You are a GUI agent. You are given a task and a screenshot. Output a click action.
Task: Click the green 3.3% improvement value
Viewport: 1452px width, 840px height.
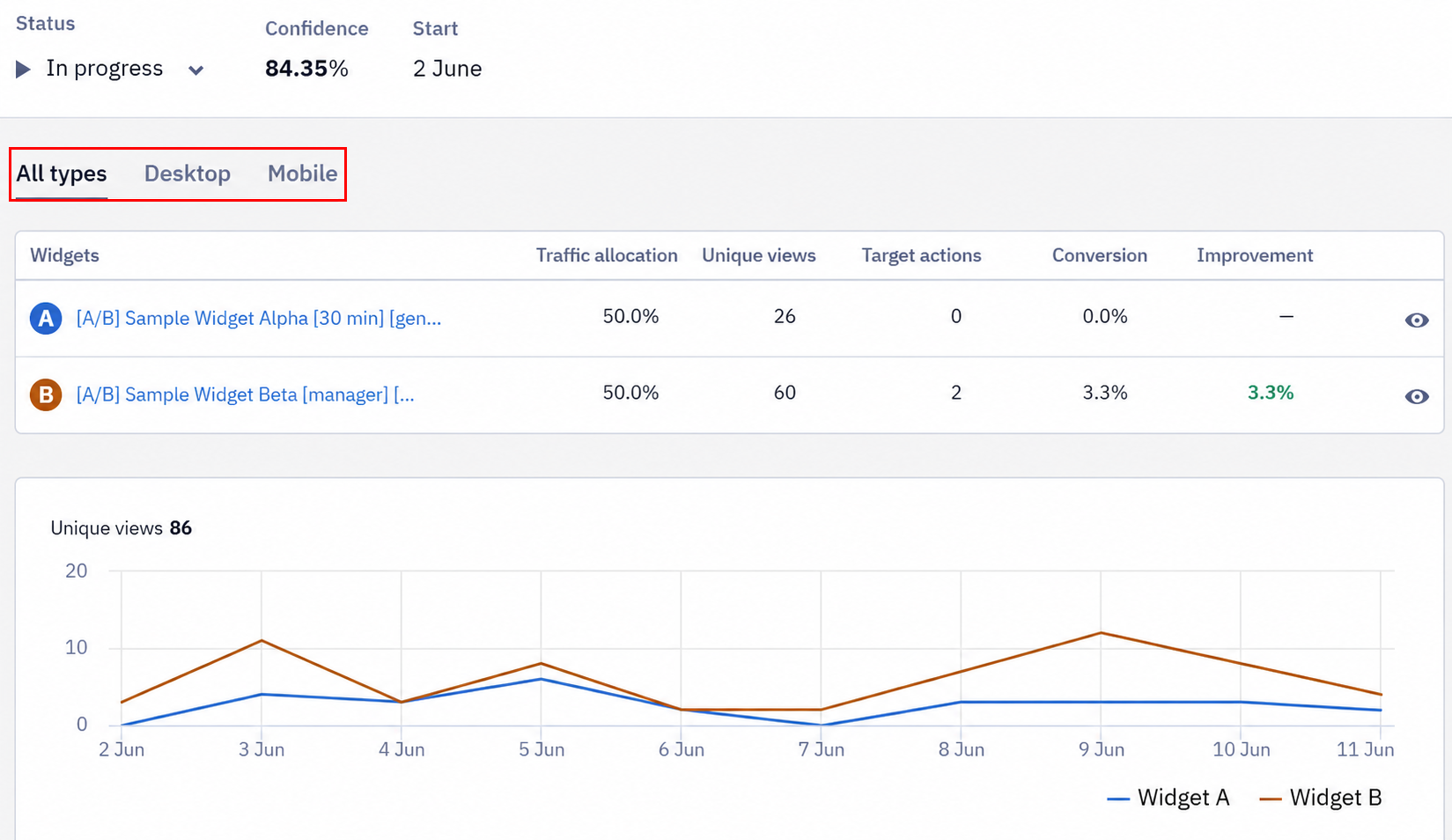tap(1271, 393)
